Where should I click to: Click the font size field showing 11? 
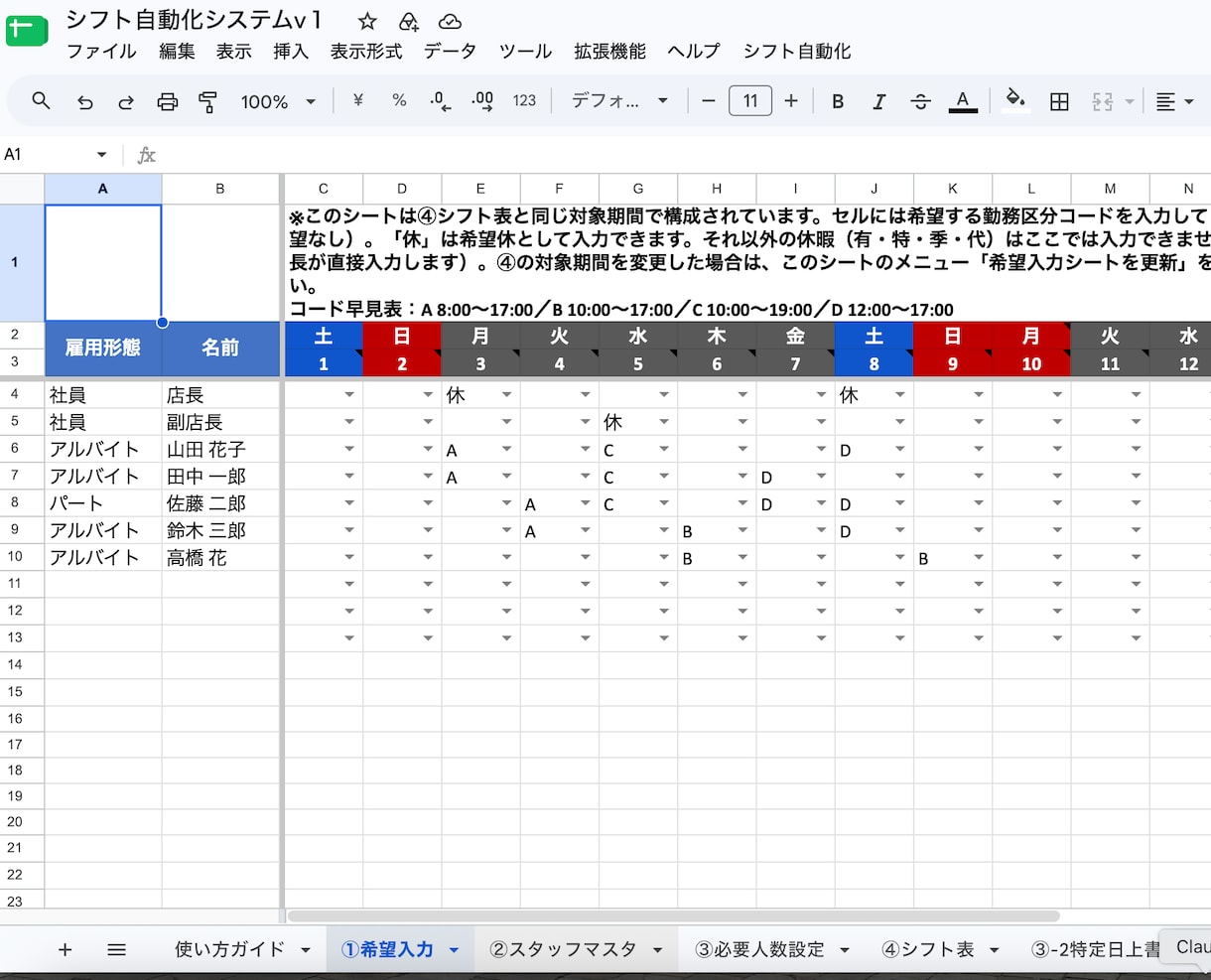coord(750,100)
